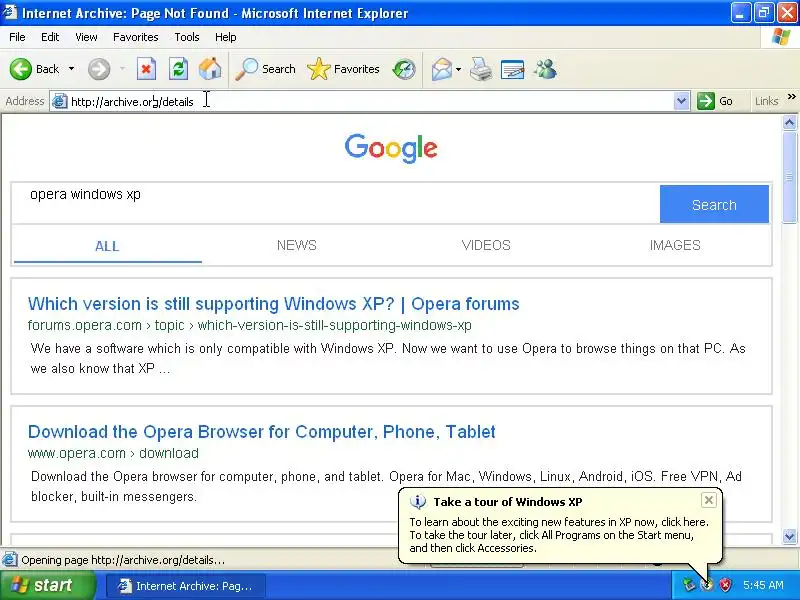Open the Mail envelope icon

[x=442, y=69]
